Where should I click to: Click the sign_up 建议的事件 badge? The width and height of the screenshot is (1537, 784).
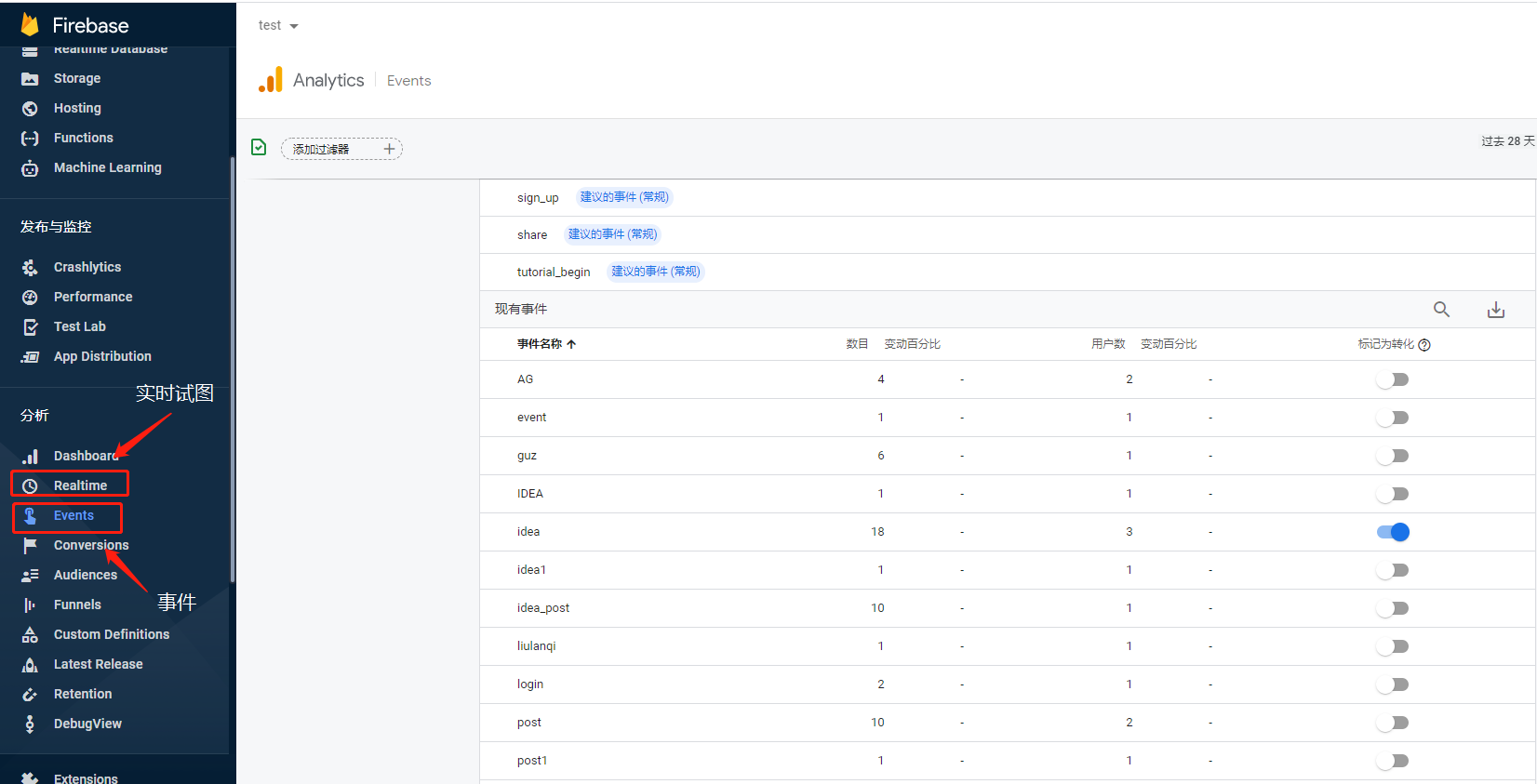coord(624,197)
